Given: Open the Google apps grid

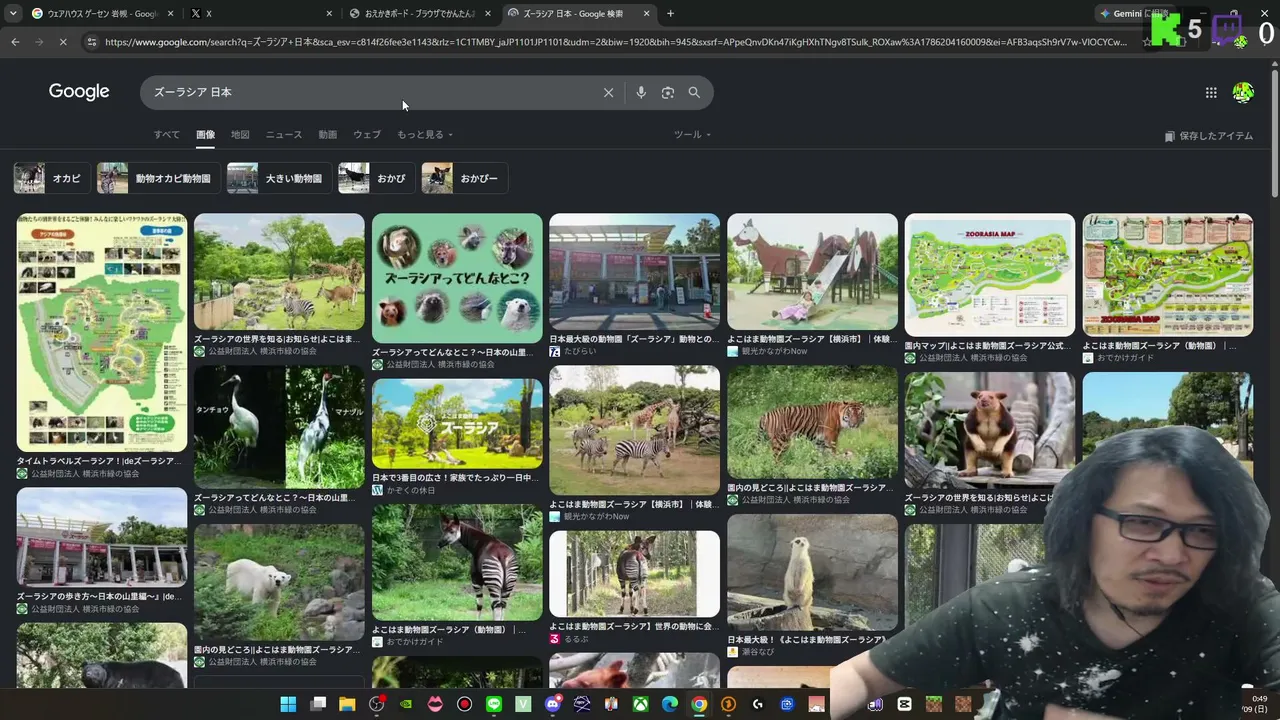Looking at the screenshot, I should (1211, 92).
